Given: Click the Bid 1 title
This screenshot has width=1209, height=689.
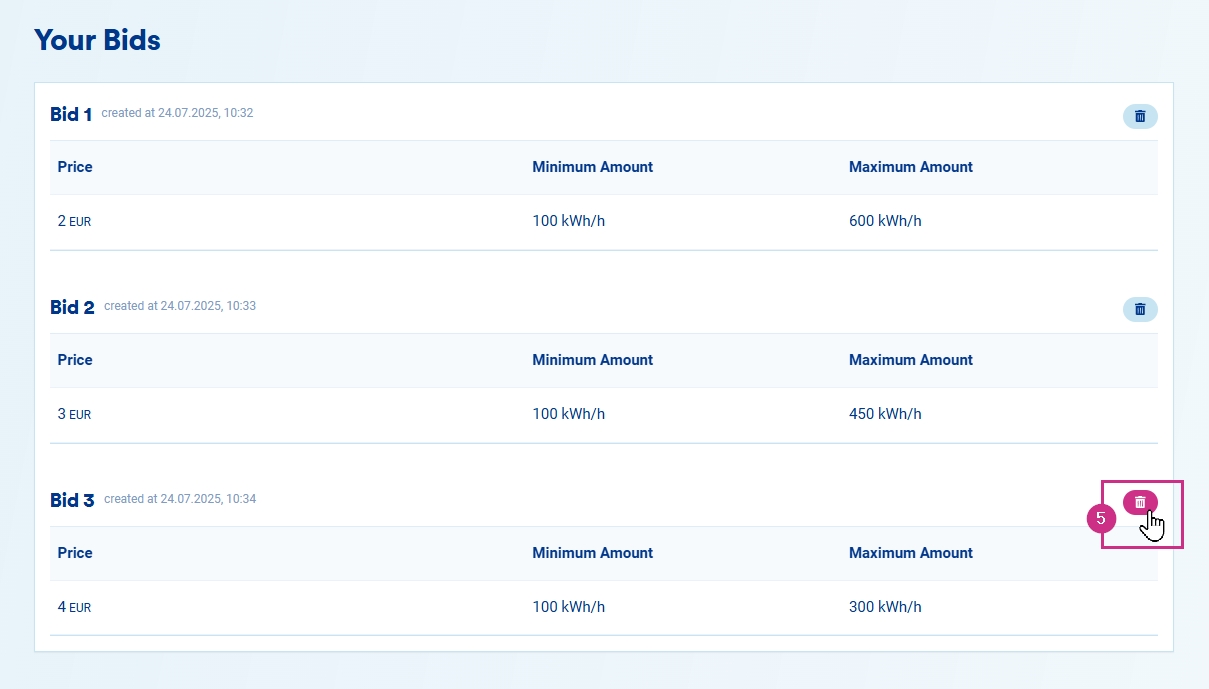Looking at the screenshot, I should [x=71, y=114].
